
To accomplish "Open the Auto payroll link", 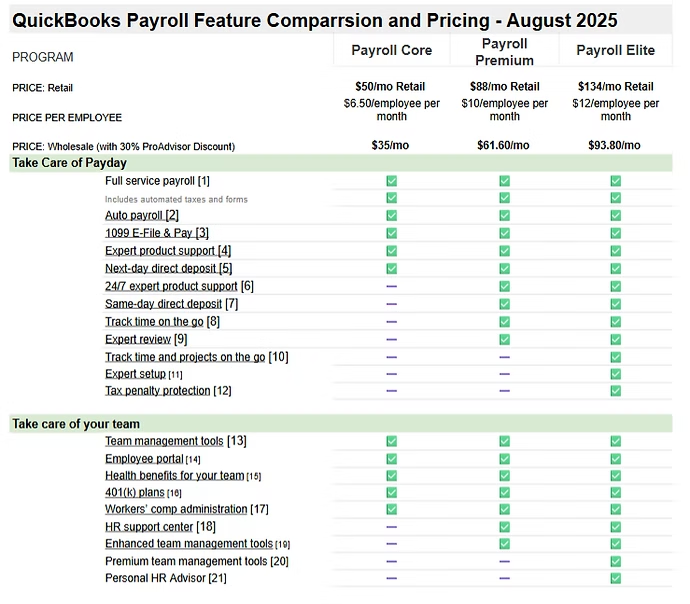I will click(133, 215).
